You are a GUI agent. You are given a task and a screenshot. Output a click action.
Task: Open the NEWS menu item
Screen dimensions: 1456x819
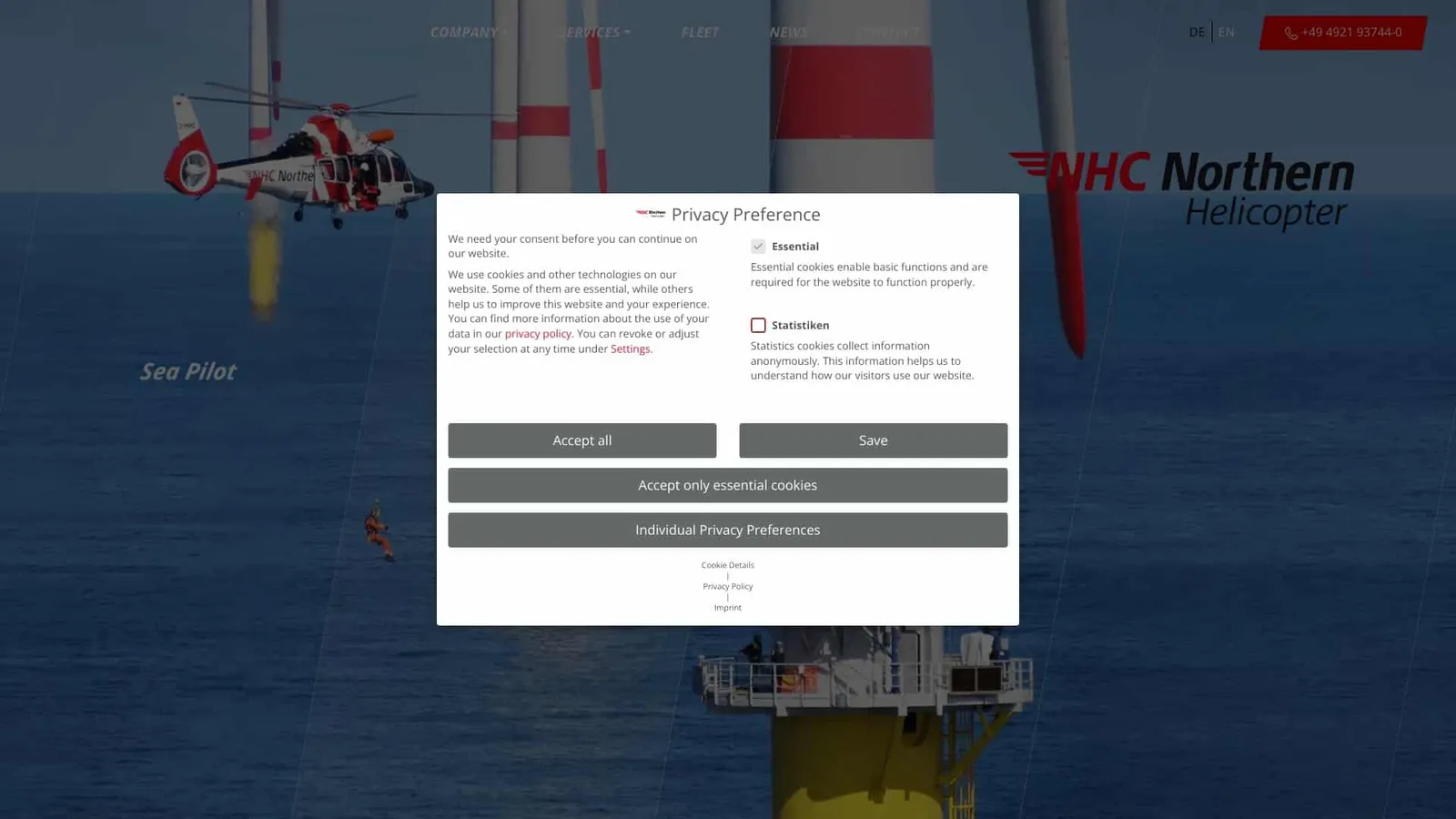coord(788,33)
